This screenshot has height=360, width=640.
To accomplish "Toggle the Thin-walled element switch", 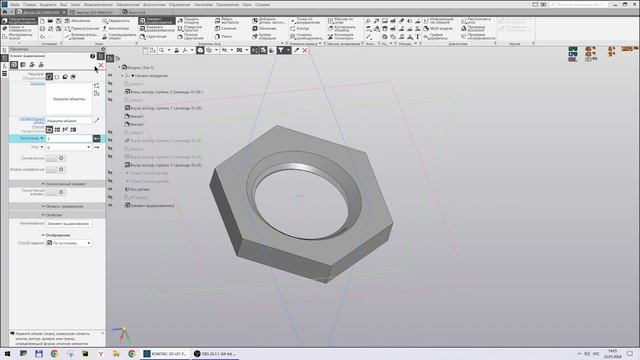I will click(56, 192).
